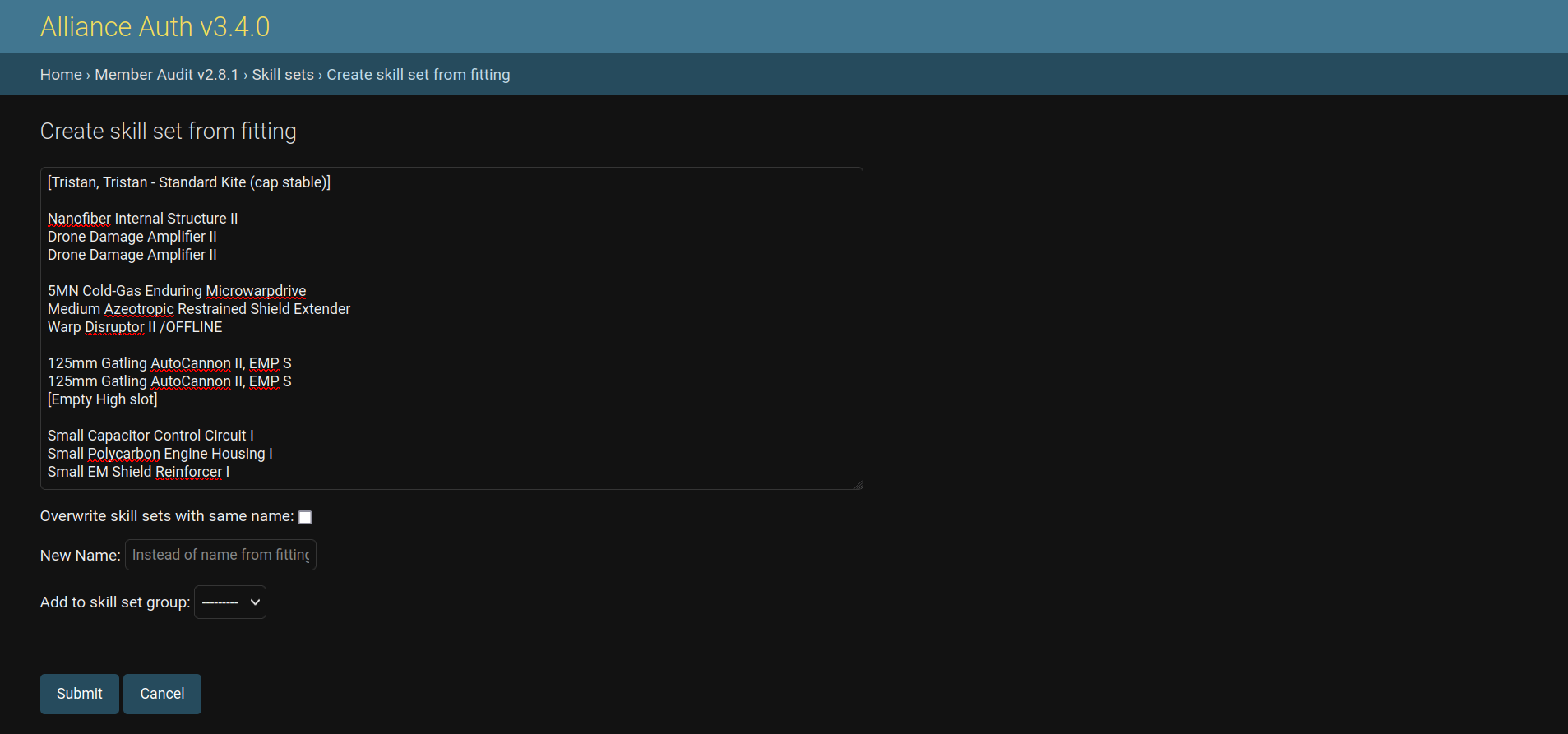Submit the fitting form
Screen dimensions: 1568x734
coord(80,694)
